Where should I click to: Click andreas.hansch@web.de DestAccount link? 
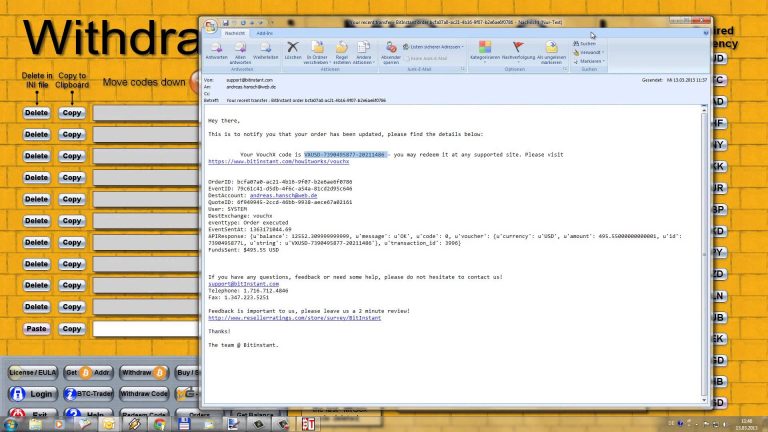(283, 195)
